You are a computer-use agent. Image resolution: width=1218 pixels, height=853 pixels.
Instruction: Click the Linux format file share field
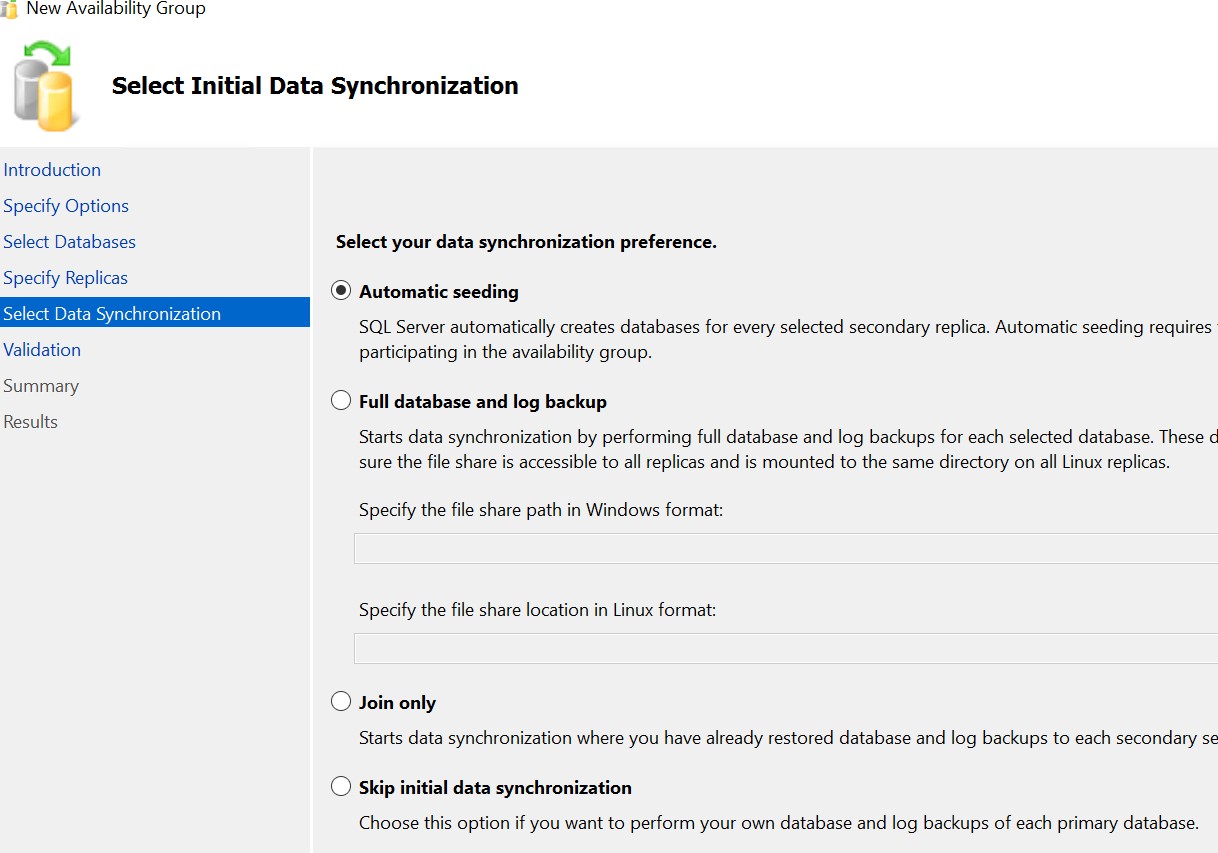[785, 649]
